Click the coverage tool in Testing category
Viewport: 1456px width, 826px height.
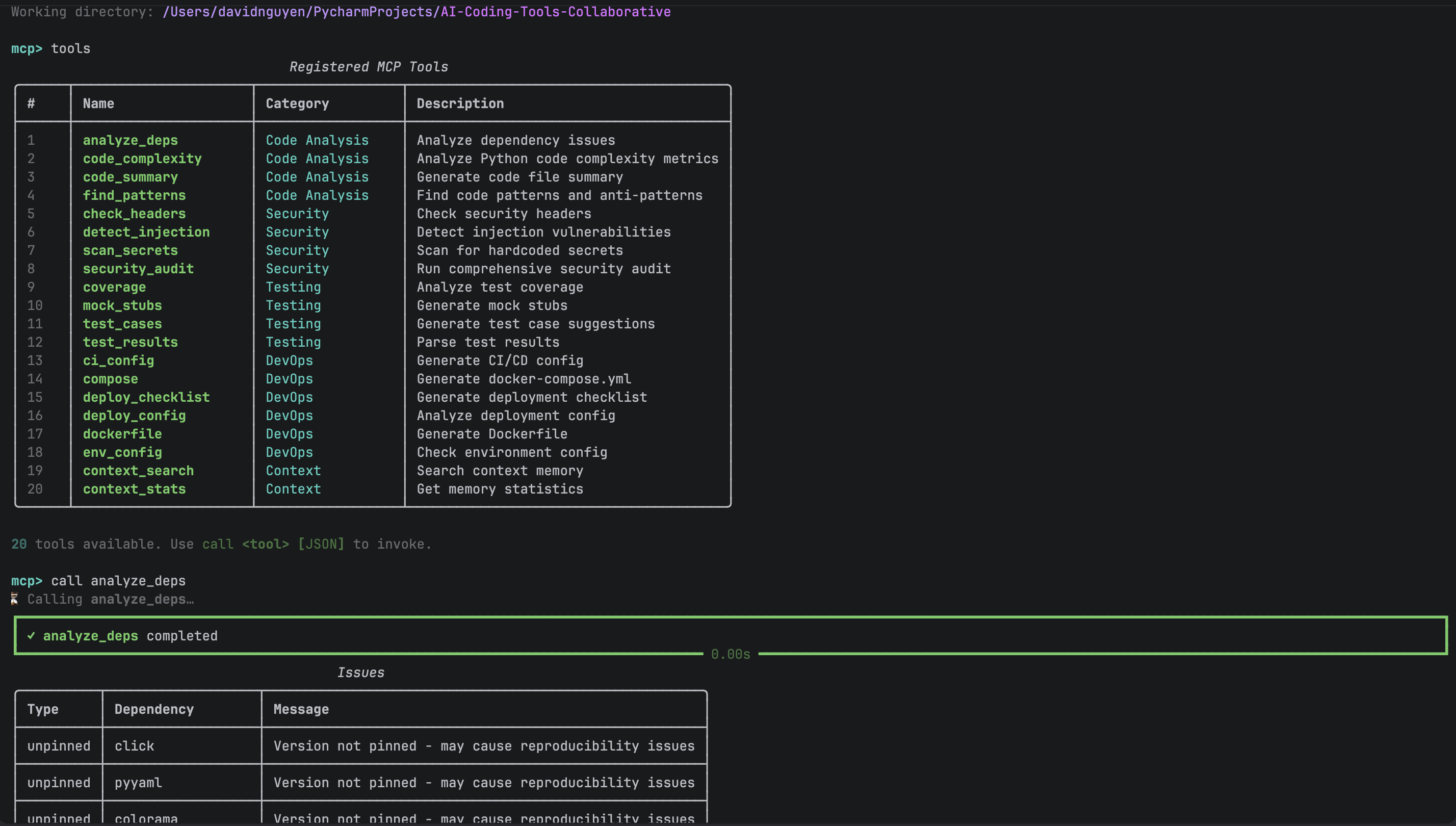click(114, 287)
